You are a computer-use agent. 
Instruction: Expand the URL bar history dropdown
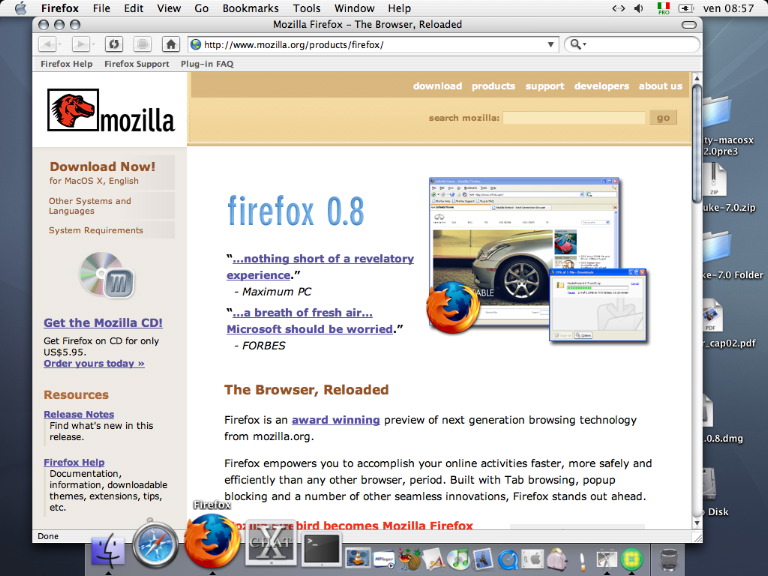(551, 44)
